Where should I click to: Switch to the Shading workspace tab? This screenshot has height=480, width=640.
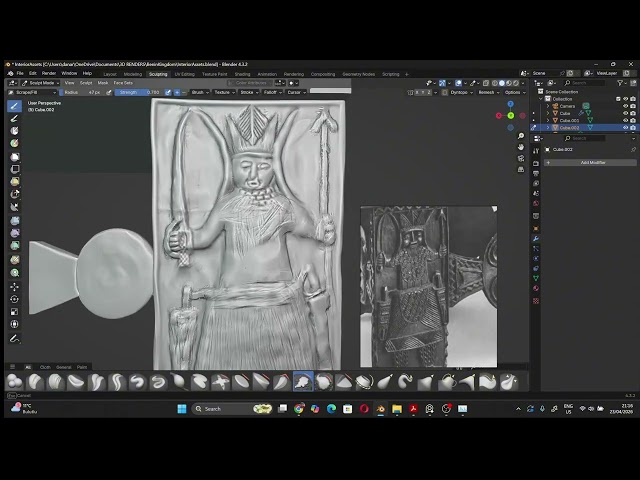coord(242,74)
